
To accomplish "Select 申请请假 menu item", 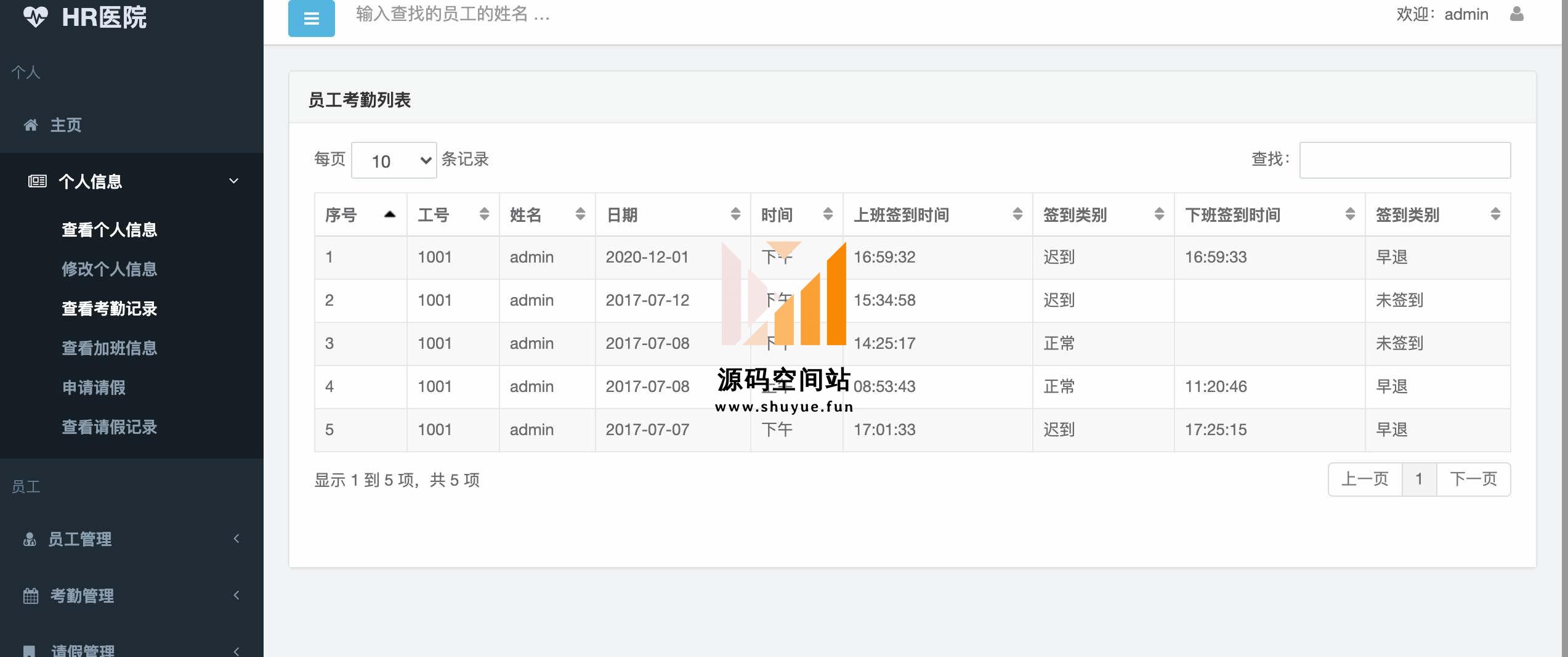I will [x=94, y=388].
